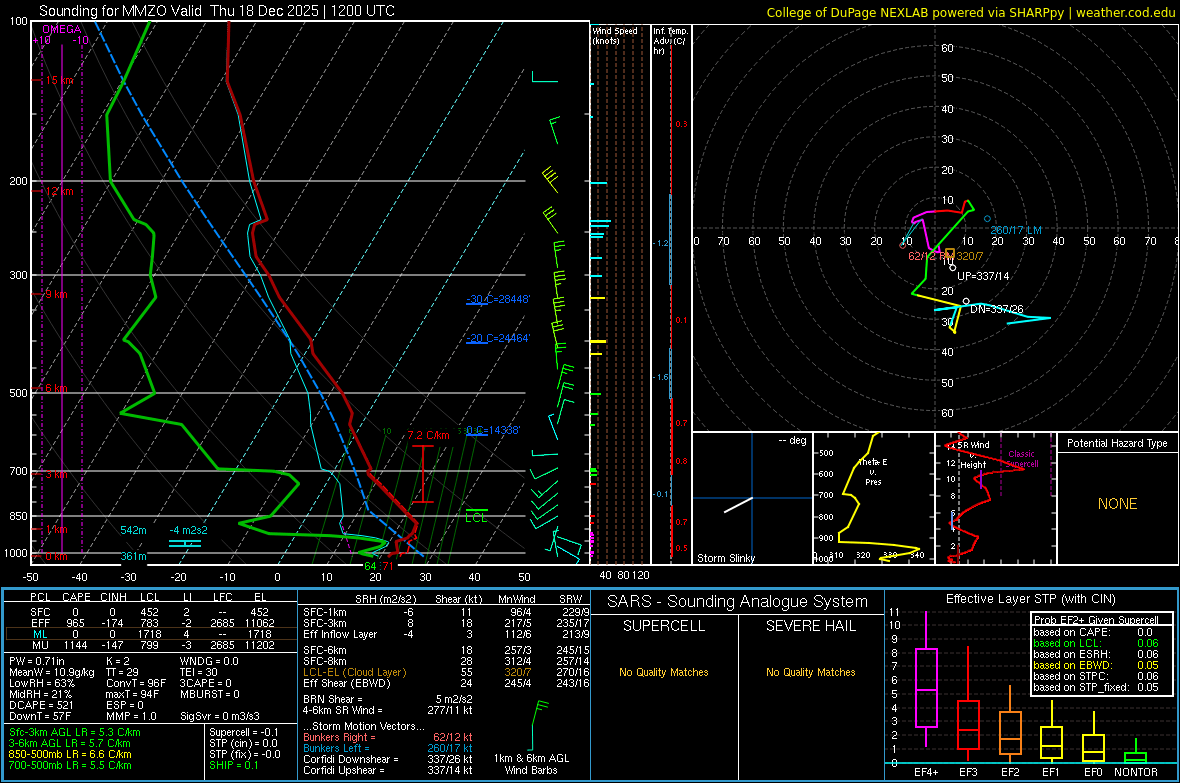Click the SEVERE HAIL column header

click(x=810, y=626)
